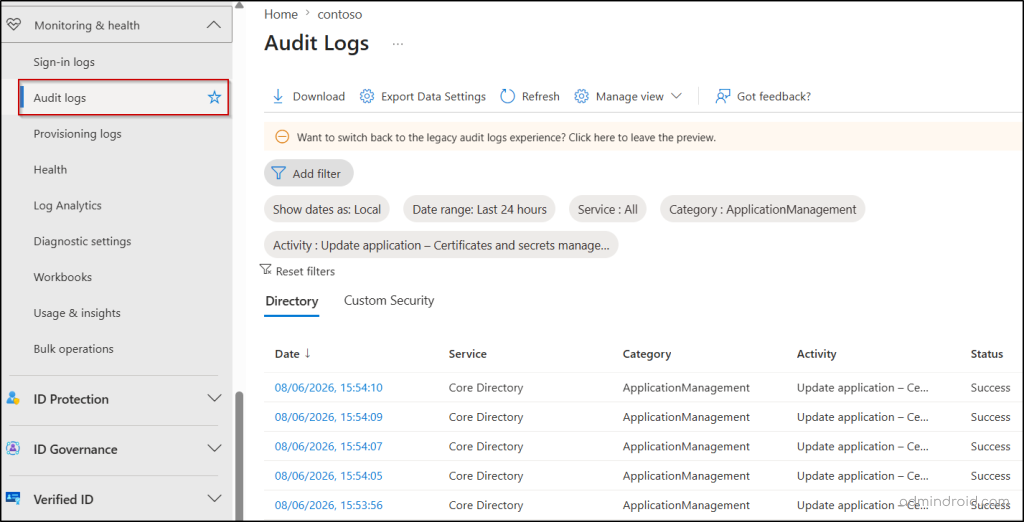Viewport: 1024px width, 522px height.
Task: Click the legacy audit logs banner text
Action: 506,138
